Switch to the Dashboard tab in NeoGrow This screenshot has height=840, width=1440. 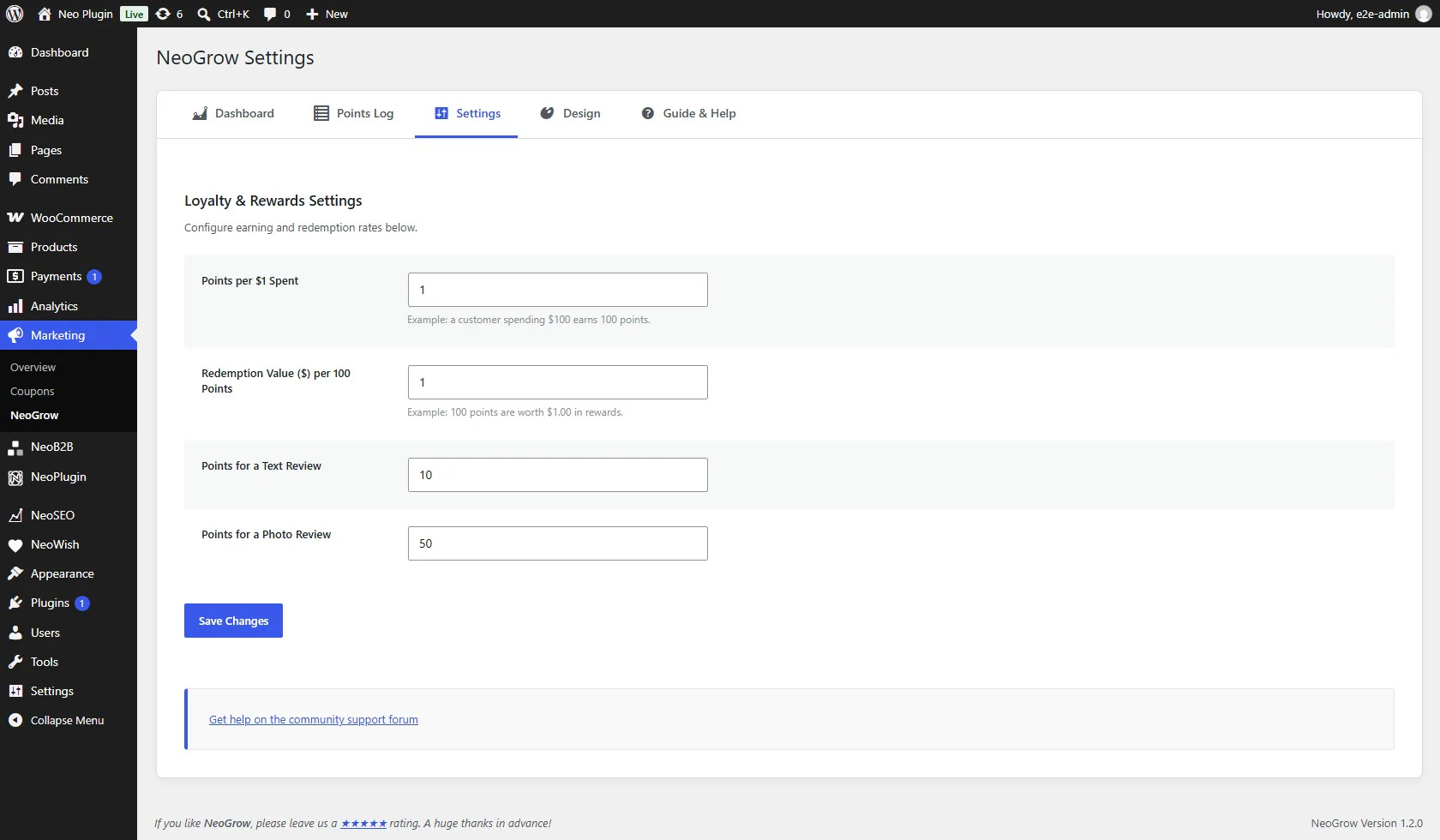pyautogui.click(x=233, y=113)
